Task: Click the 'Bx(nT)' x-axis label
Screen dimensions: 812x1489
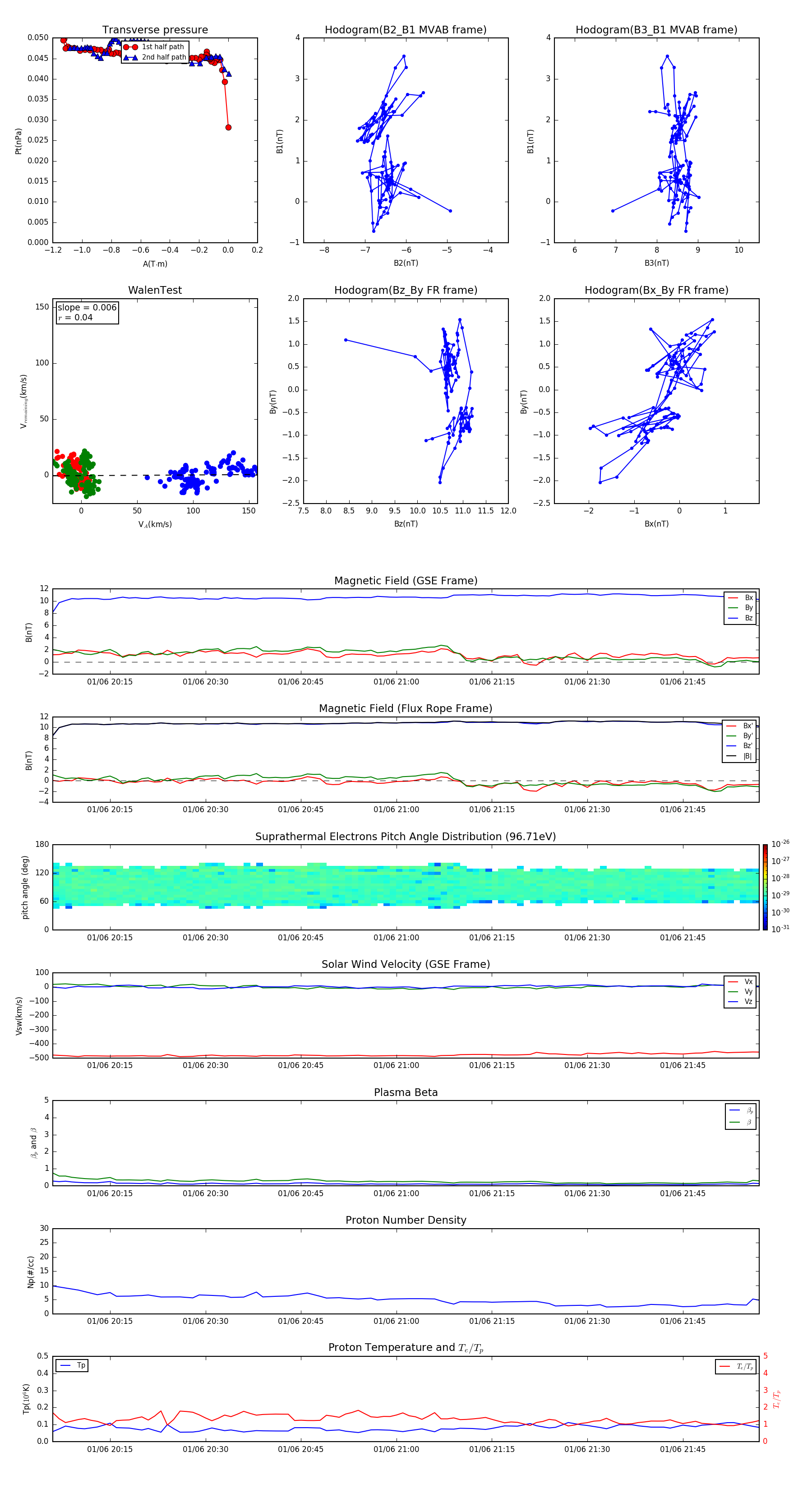Action: tap(656, 524)
